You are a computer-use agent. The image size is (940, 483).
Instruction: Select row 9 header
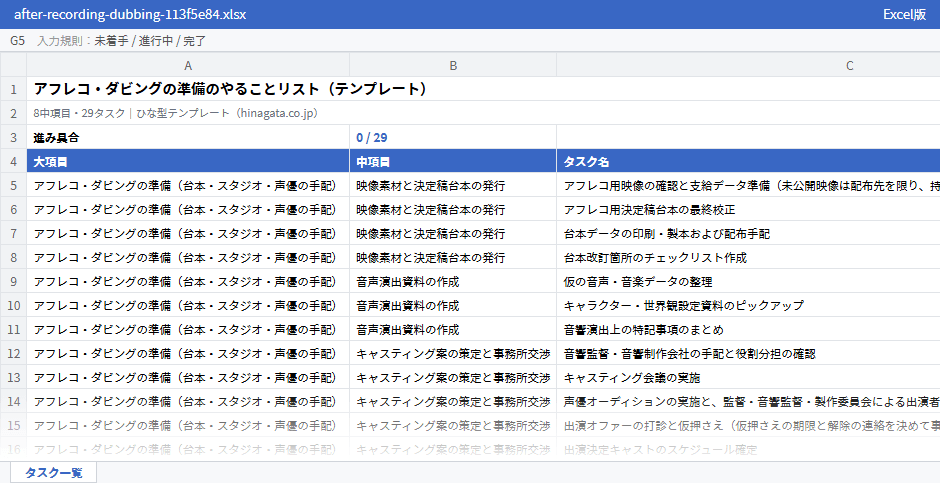coord(13,282)
